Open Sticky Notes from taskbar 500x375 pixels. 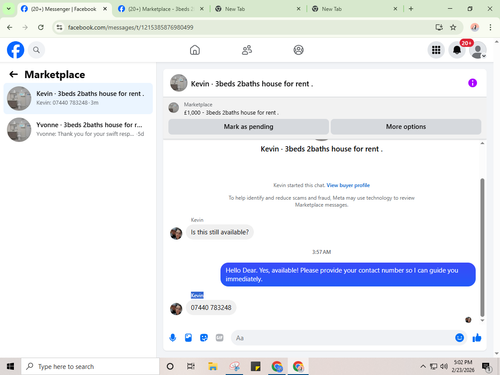(255, 367)
